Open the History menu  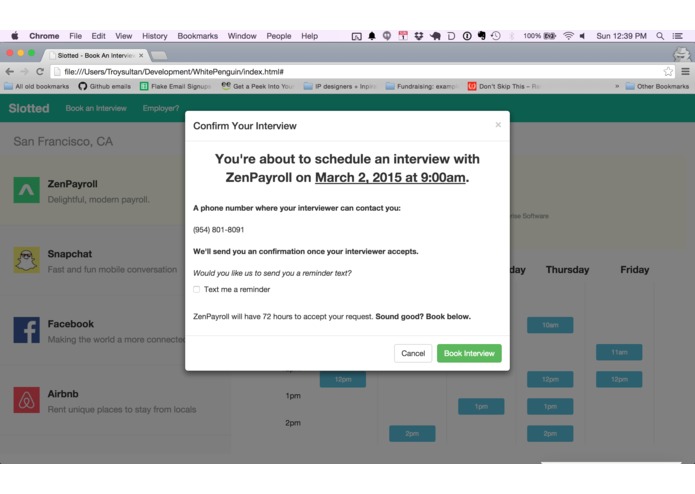pyautogui.click(x=155, y=36)
